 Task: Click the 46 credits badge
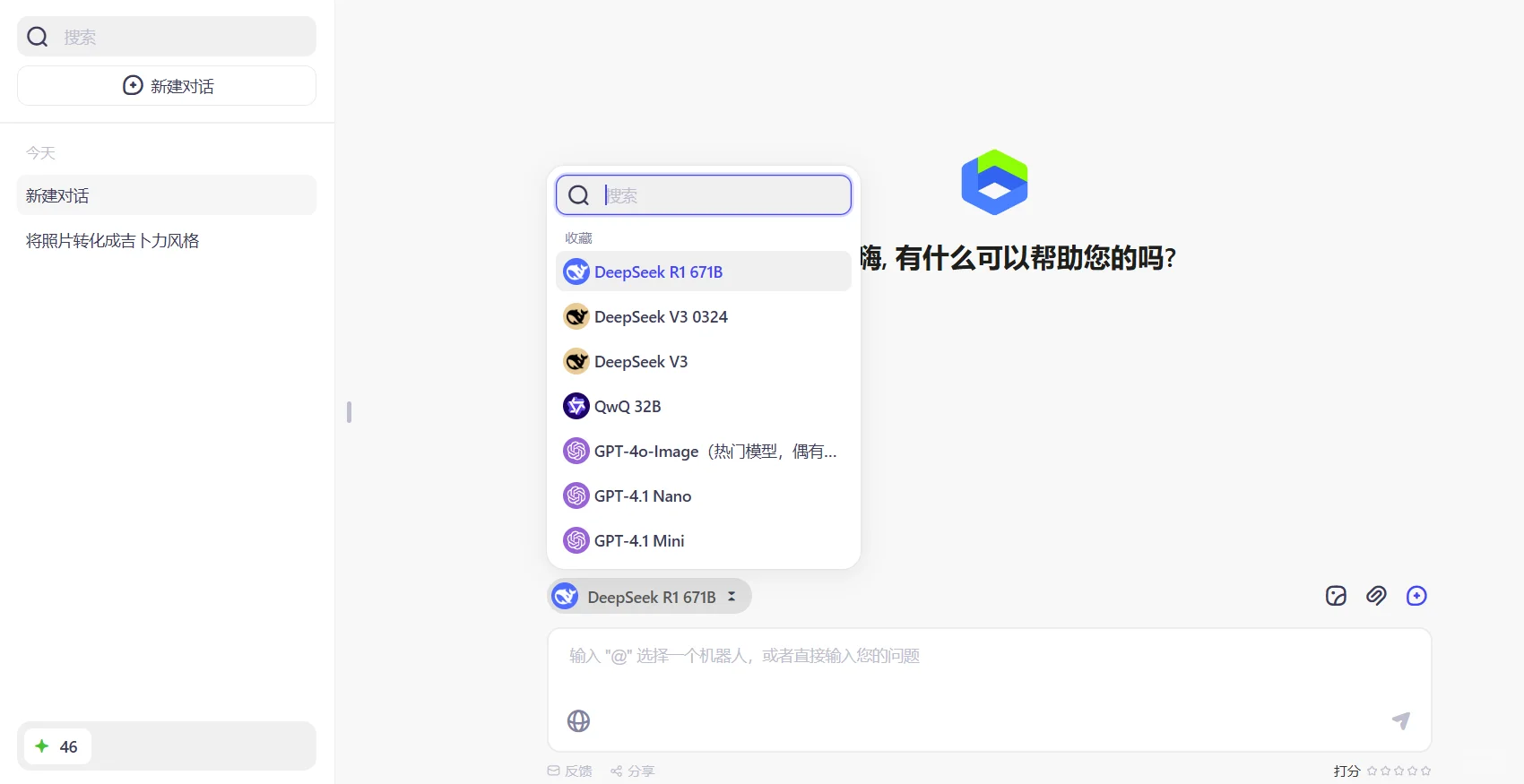(x=57, y=746)
